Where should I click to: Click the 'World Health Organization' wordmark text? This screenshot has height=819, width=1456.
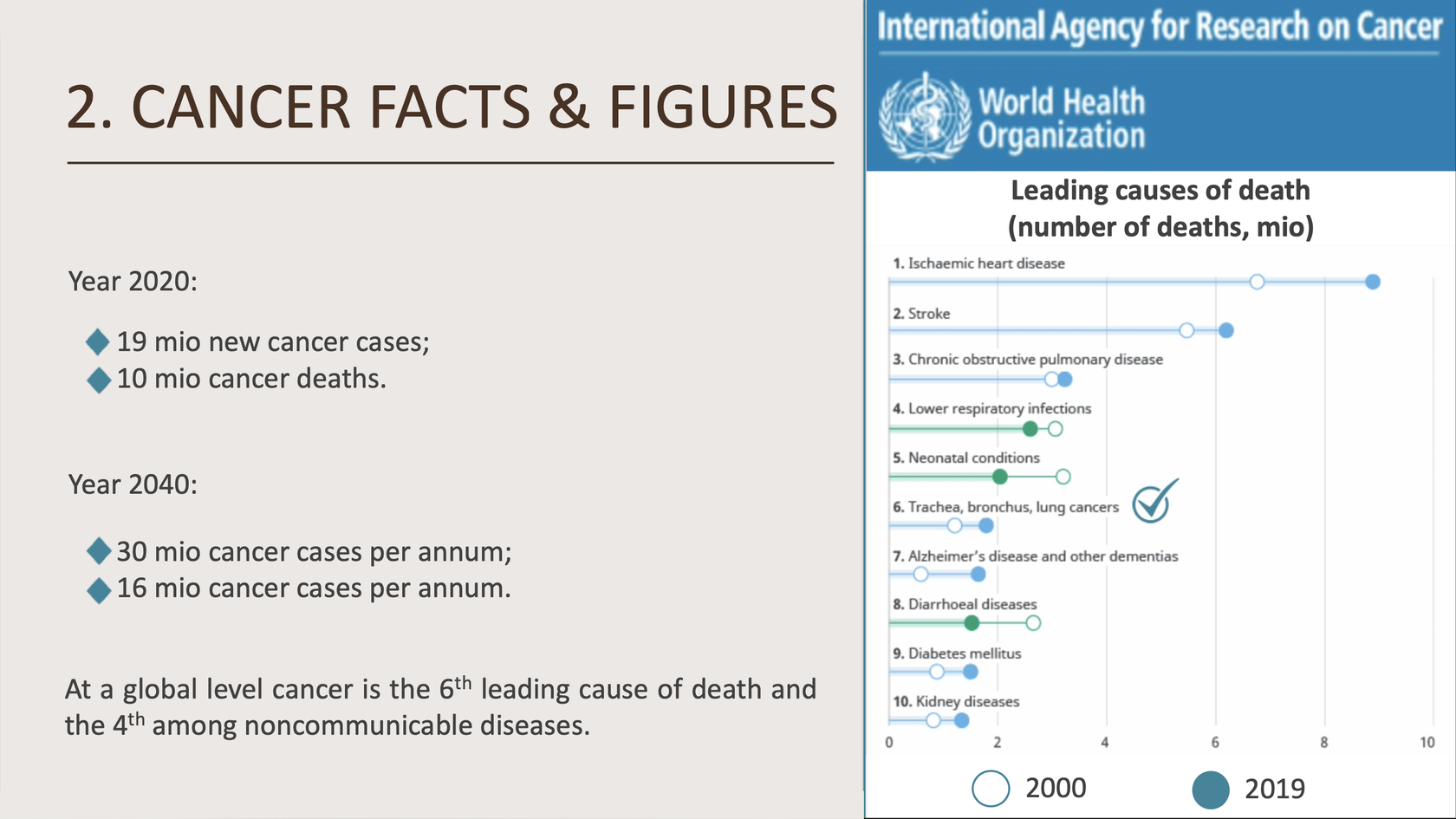click(x=1062, y=119)
